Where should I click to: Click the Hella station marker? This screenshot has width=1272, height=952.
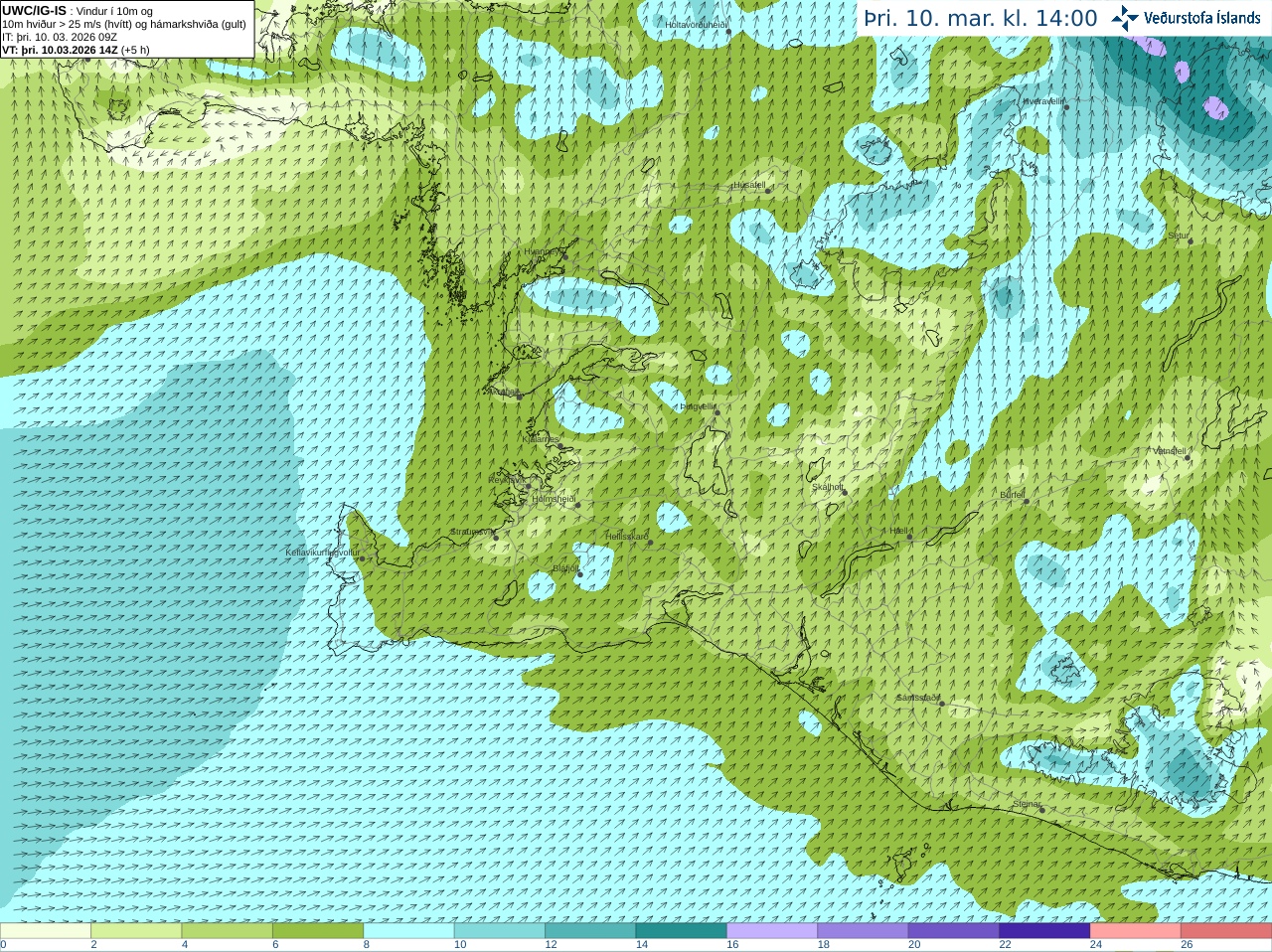[909, 537]
